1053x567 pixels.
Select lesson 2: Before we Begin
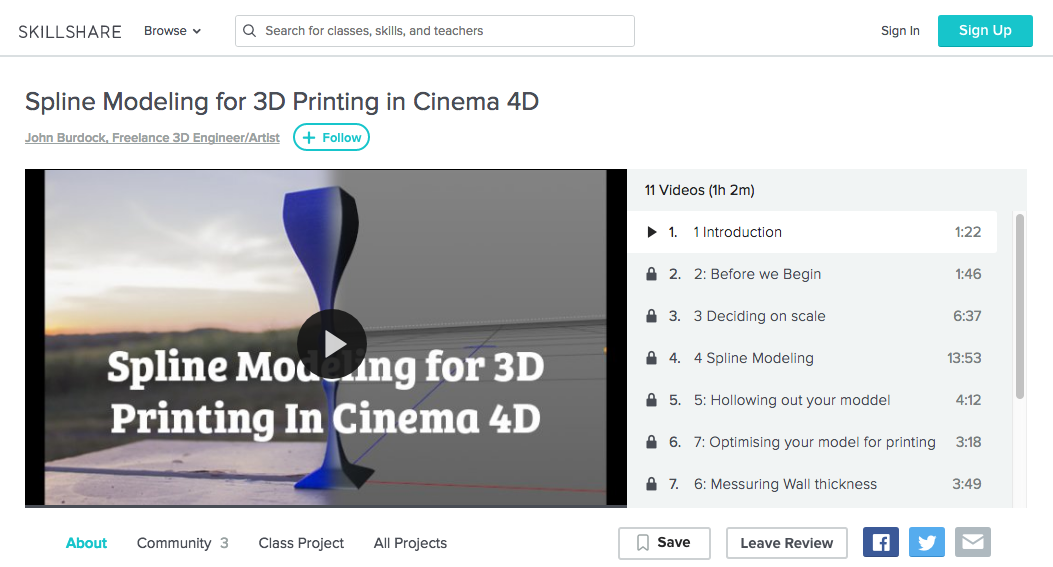point(812,274)
